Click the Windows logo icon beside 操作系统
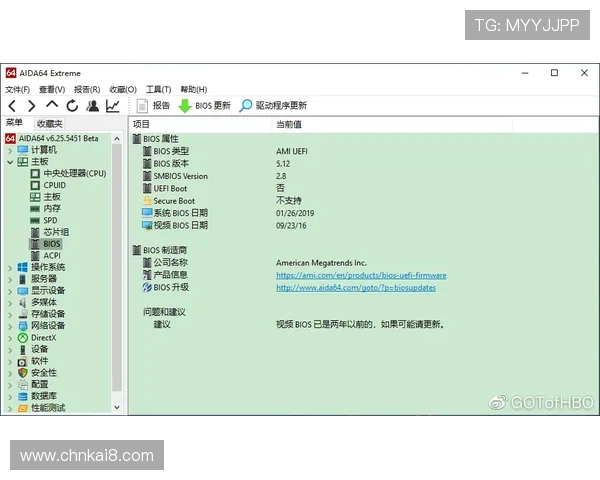Image resolution: width=600 pixels, height=480 pixels. tap(23, 267)
